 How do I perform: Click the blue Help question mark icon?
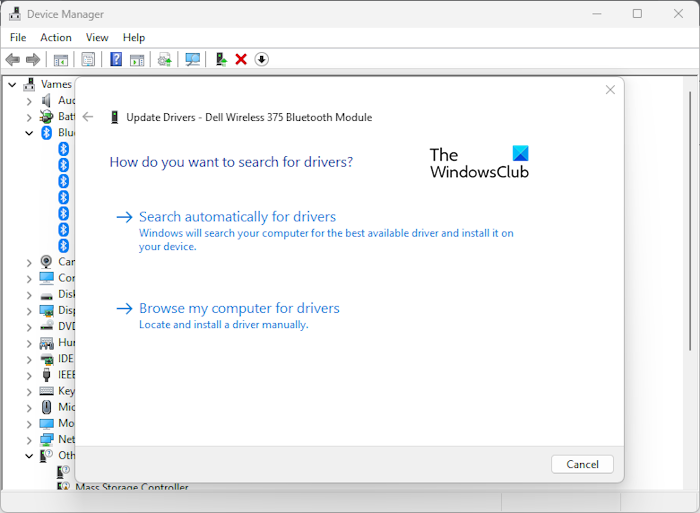116,59
